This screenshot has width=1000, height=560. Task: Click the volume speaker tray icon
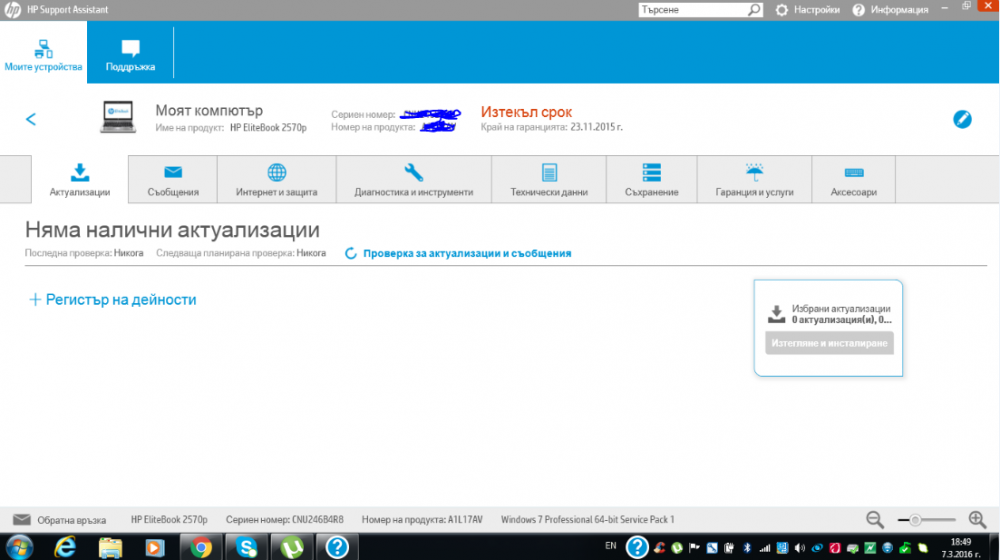pyautogui.click(x=800, y=548)
